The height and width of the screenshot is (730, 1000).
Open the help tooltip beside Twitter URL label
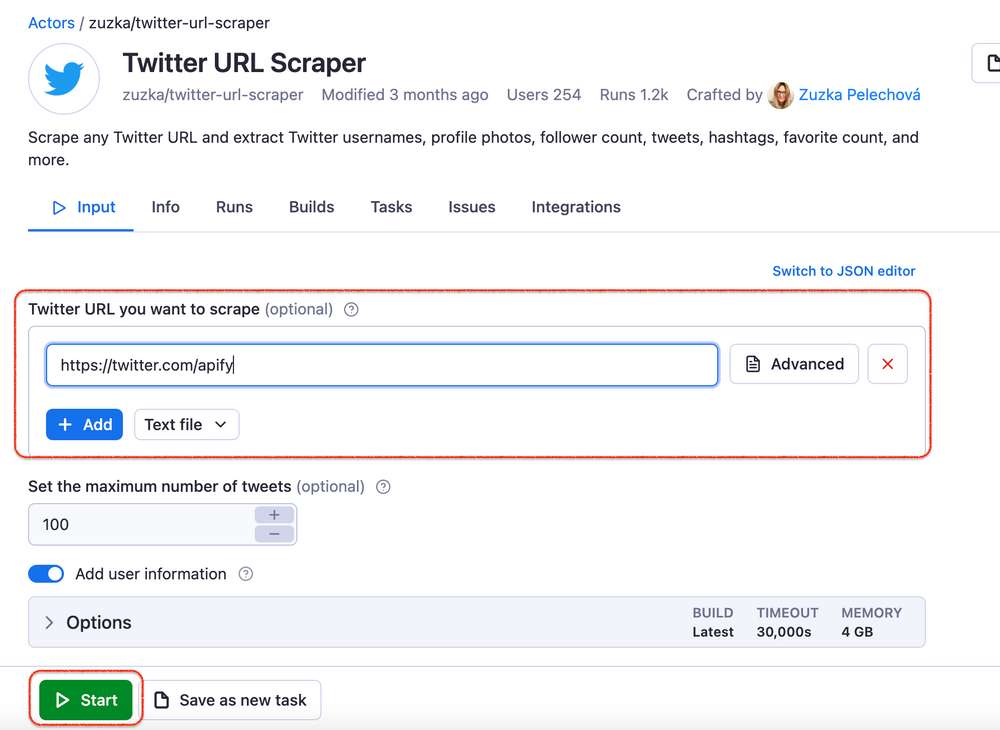pos(351,310)
